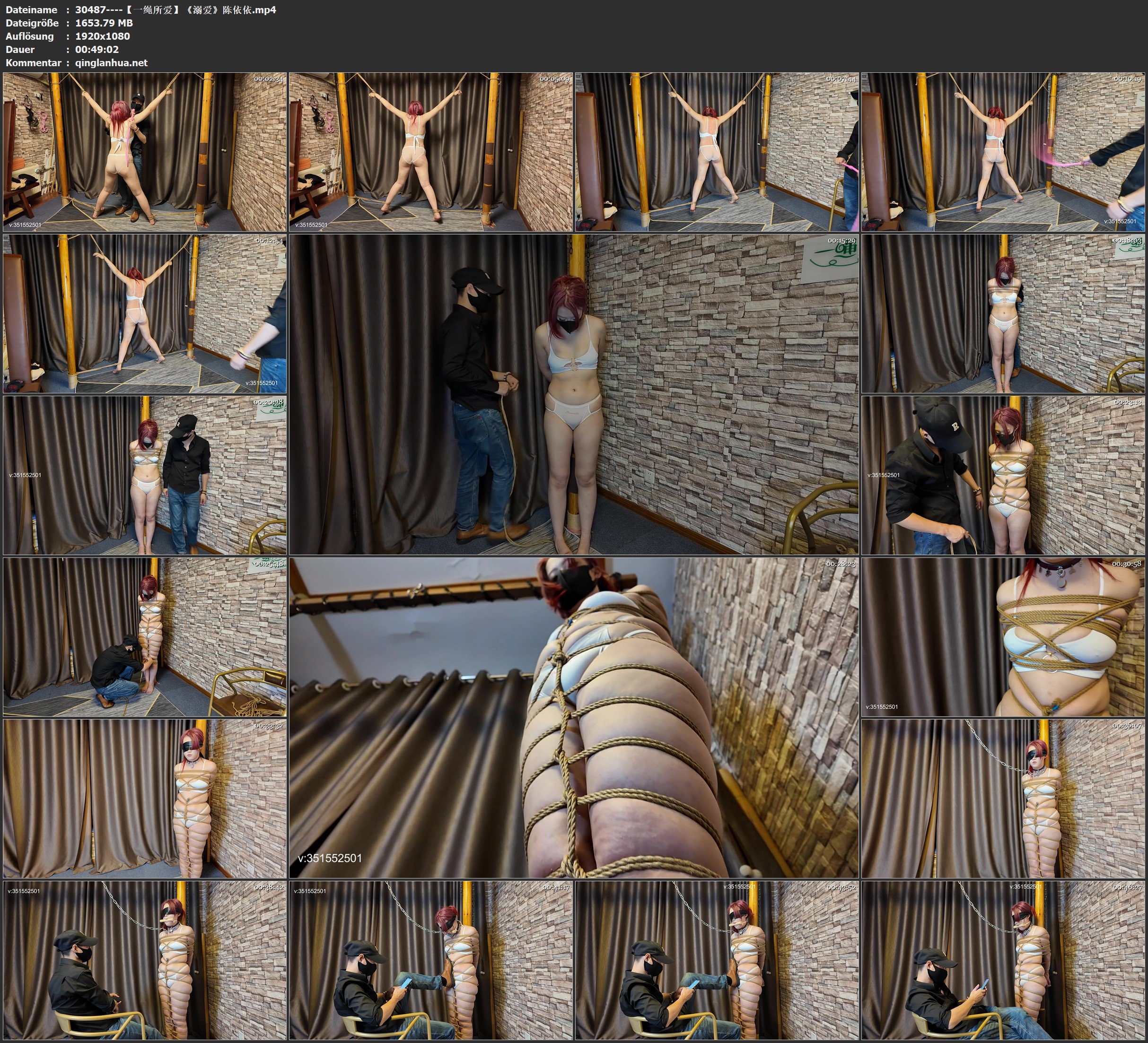Screen dimensions: 1148x1043
Task: Click the last thumbnail at 00:46:27
Action: point(1003,960)
